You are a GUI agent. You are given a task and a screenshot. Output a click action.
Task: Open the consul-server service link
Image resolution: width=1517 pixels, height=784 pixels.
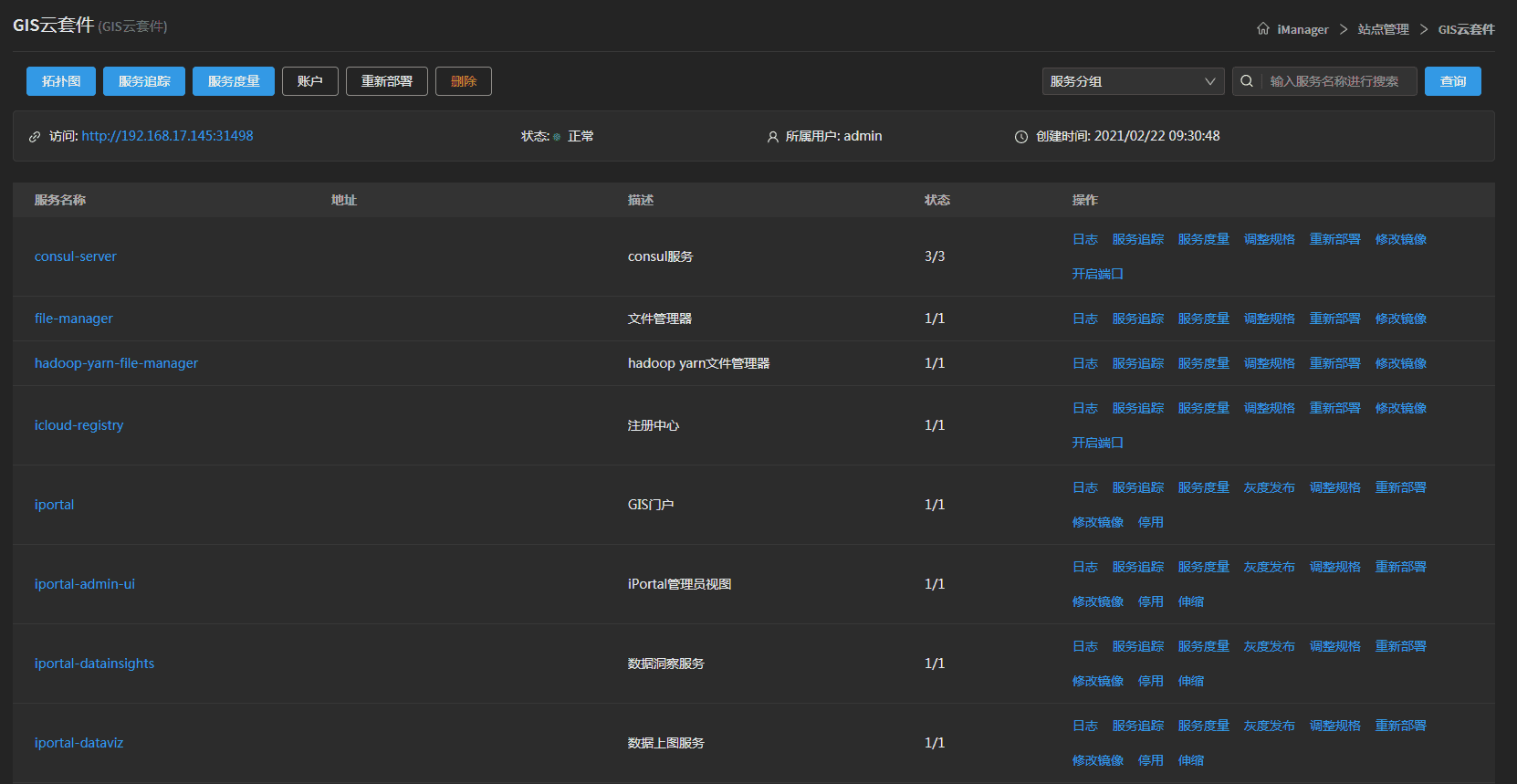pos(76,256)
